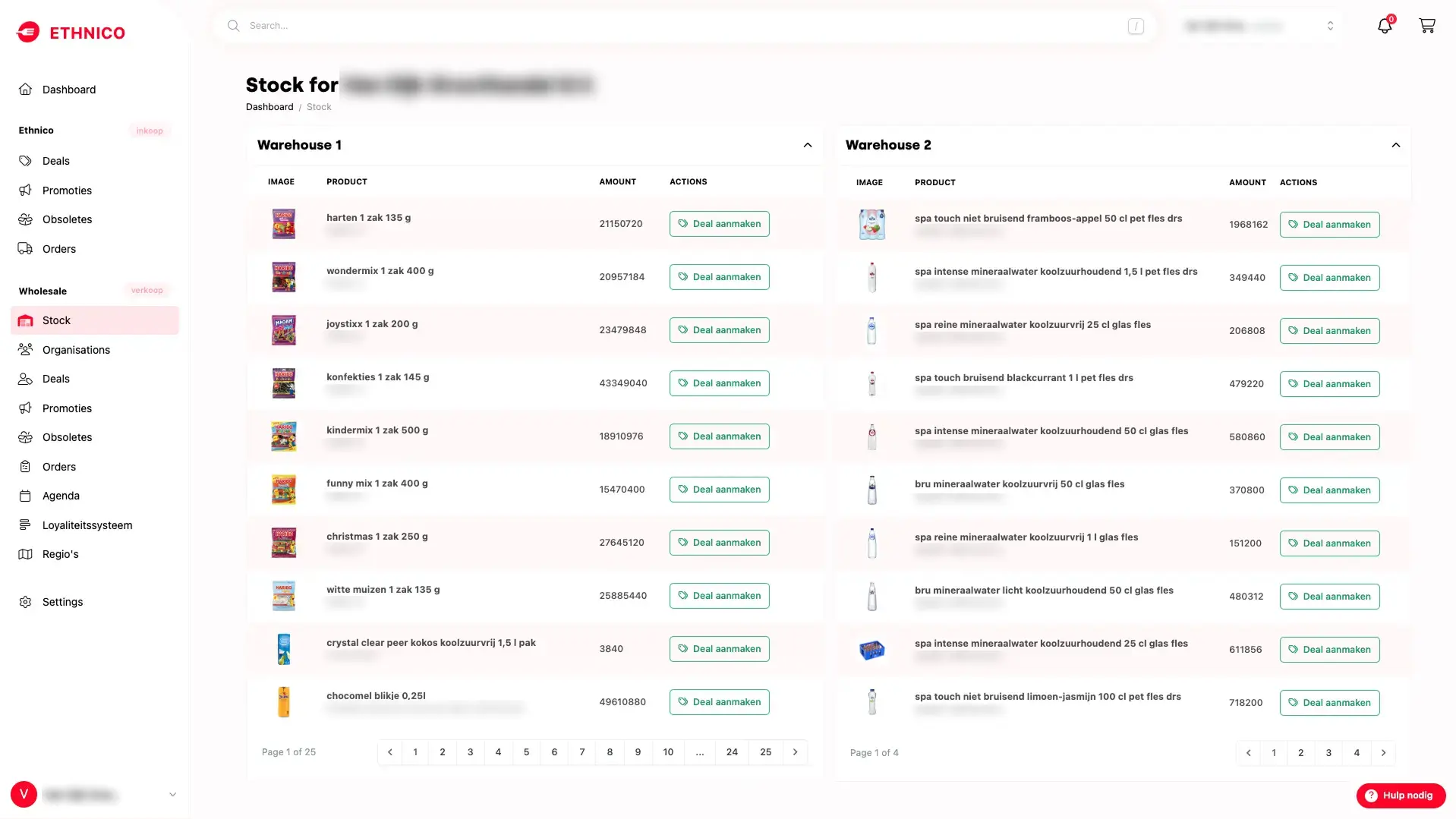Image resolution: width=1456 pixels, height=819 pixels.
Task: Create deal for chocomel blikje 0,25l
Action: tap(719, 702)
